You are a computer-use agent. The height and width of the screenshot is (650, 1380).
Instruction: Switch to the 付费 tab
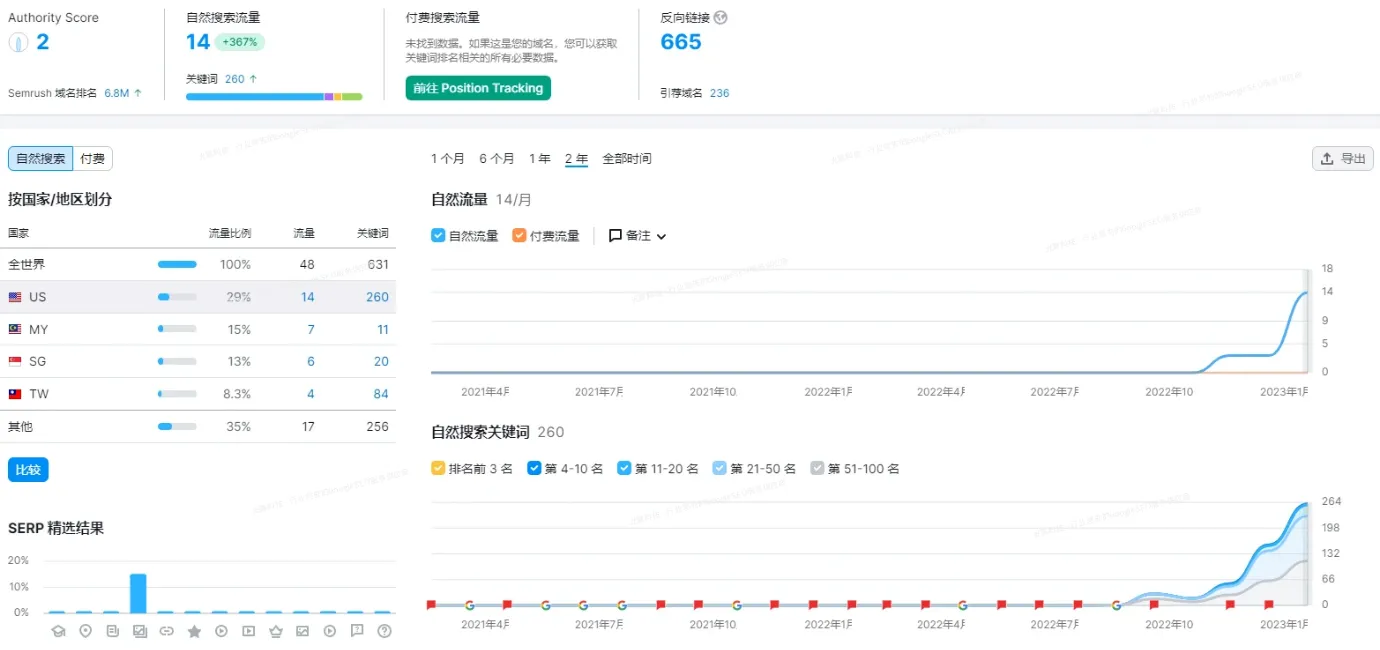(x=92, y=158)
